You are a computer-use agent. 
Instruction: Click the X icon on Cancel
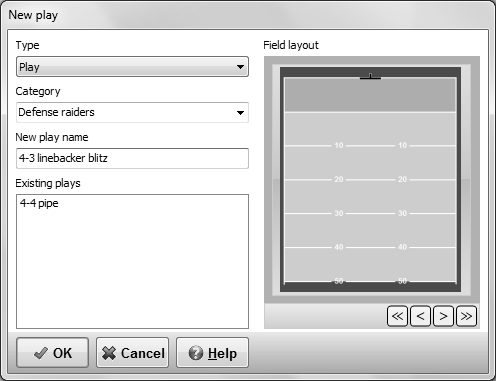point(109,353)
